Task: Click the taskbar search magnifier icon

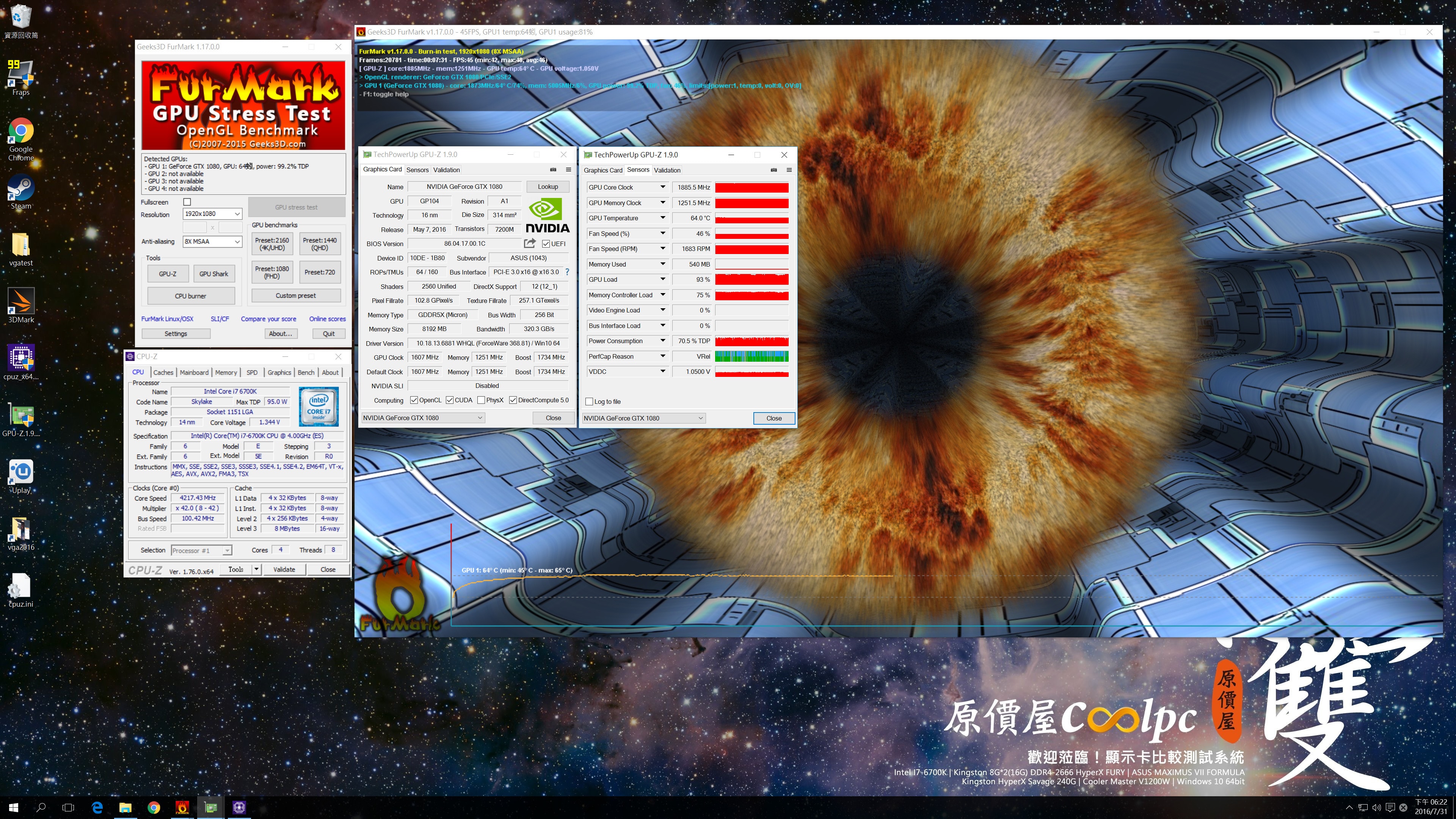Action: [x=41, y=807]
